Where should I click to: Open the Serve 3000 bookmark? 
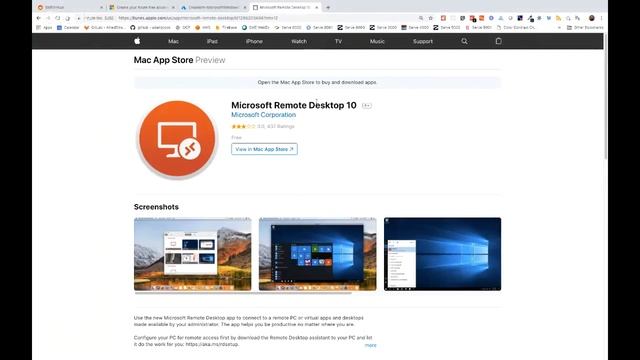[x=383, y=28]
